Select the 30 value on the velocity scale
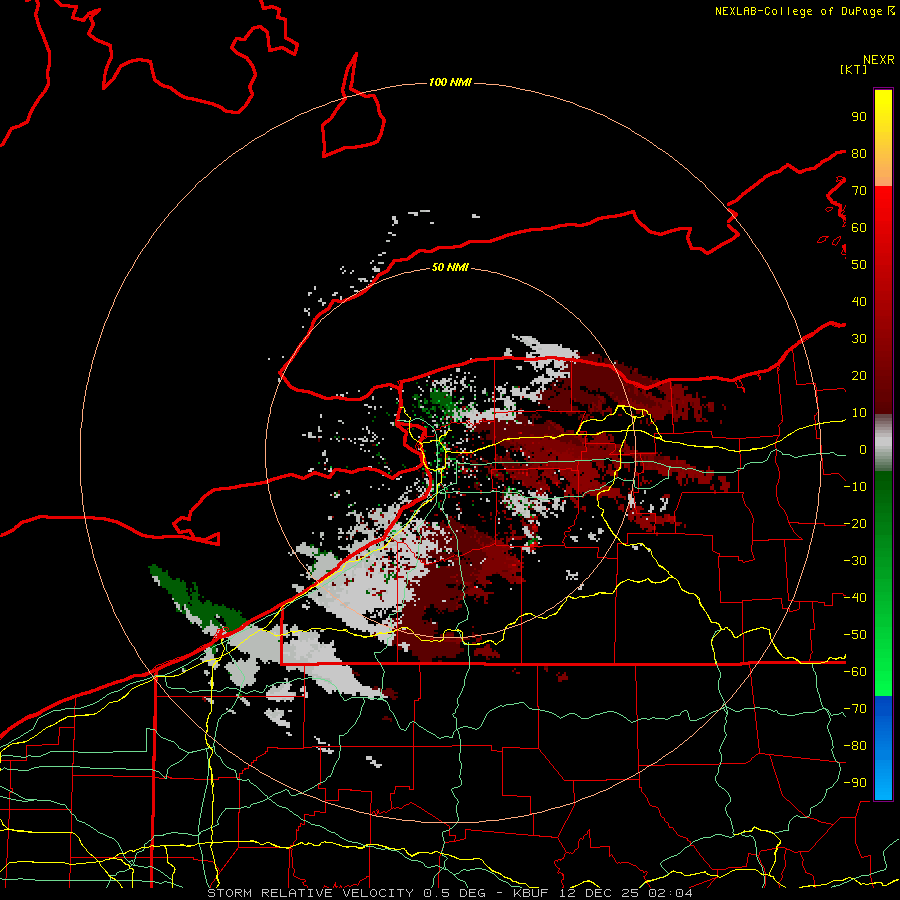900x900 pixels. 859,339
